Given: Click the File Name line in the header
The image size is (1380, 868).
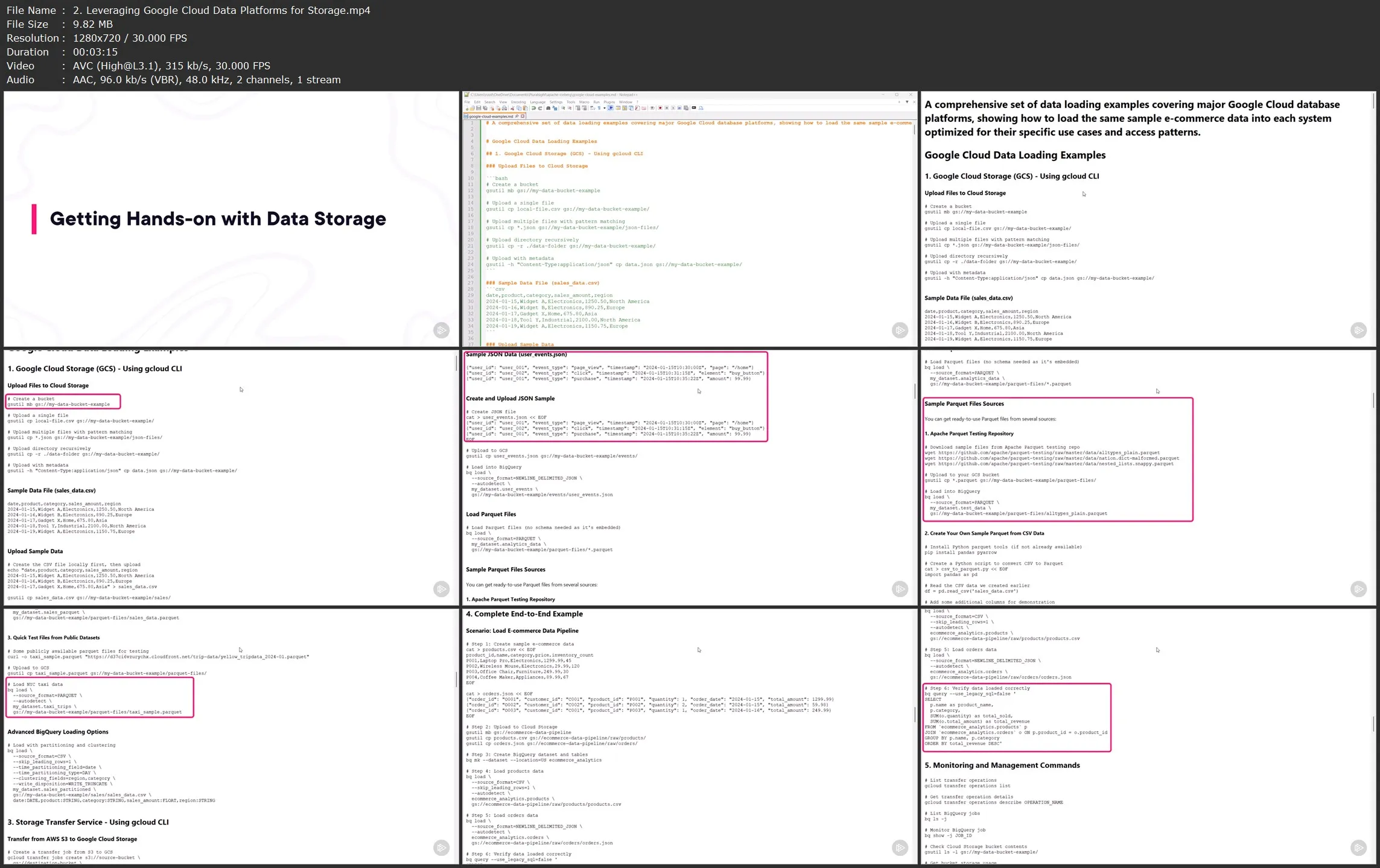Looking at the screenshot, I should point(188,10).
